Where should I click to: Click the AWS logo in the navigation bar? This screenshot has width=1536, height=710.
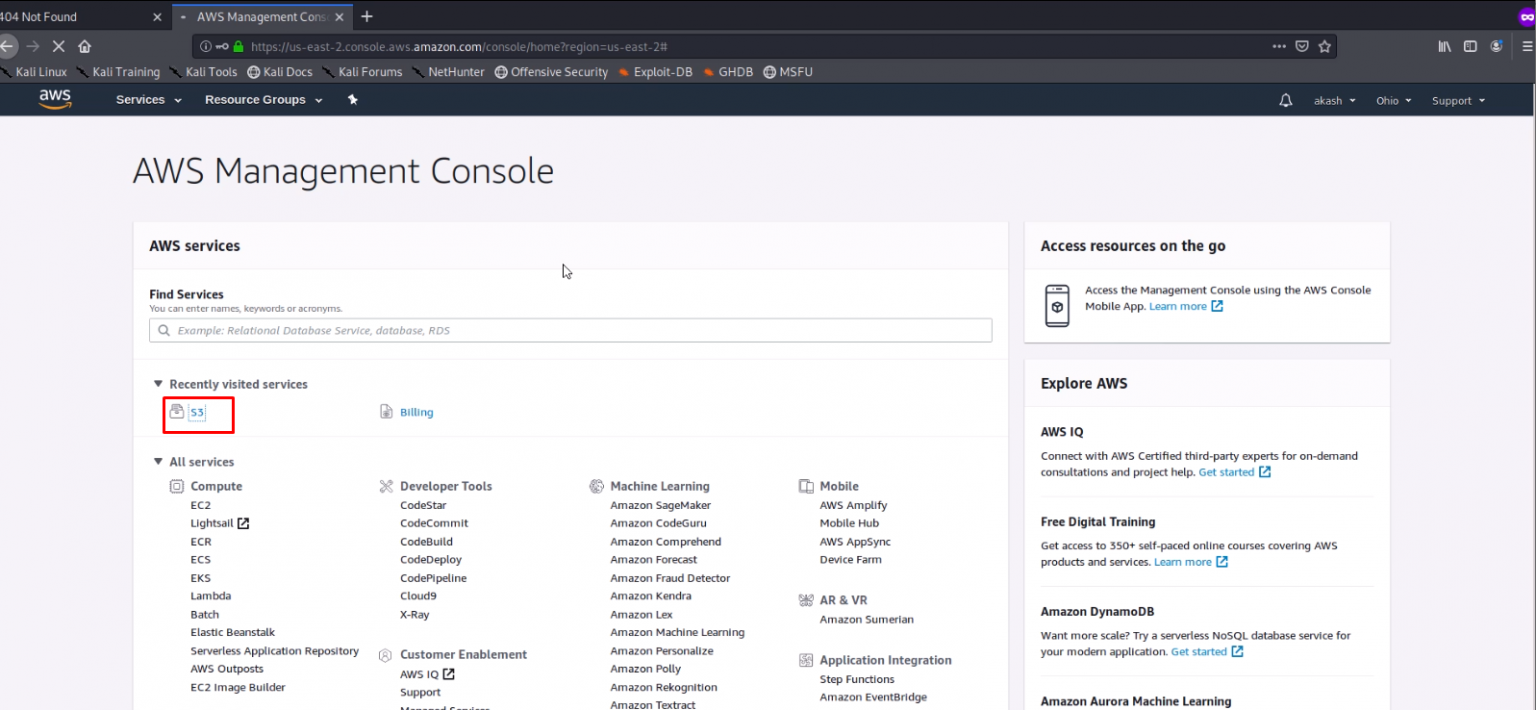pos(55,99)
